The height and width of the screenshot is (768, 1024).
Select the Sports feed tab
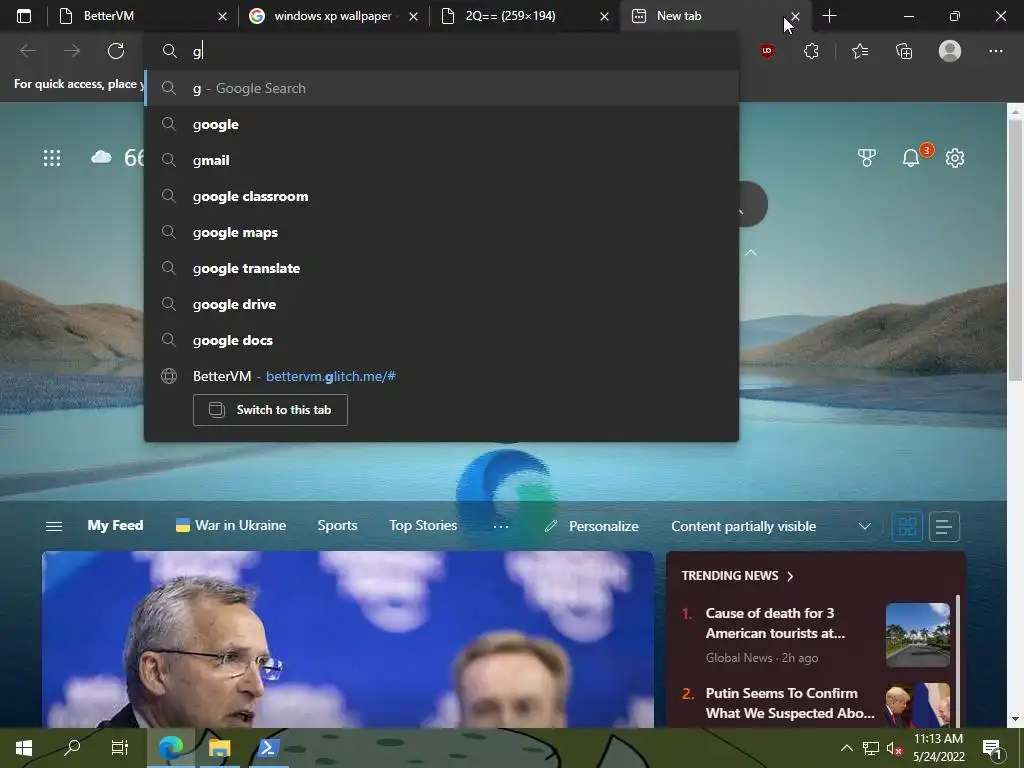(x=337, y=526)
